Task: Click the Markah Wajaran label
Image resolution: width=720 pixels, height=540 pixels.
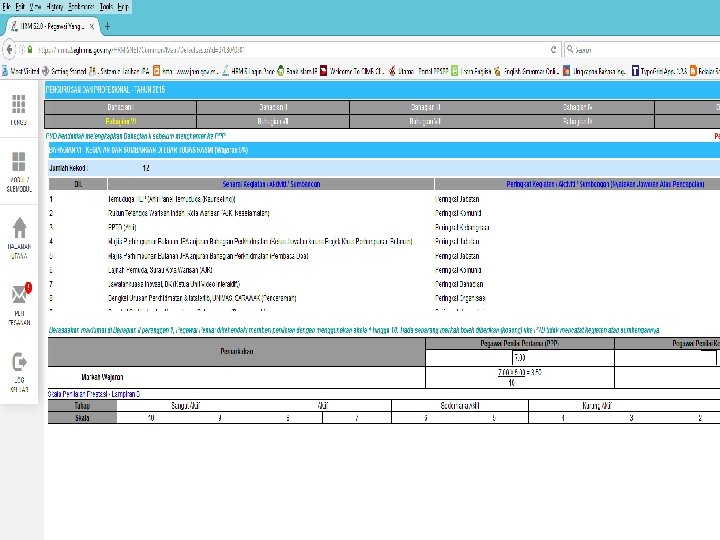Action: 102,377
